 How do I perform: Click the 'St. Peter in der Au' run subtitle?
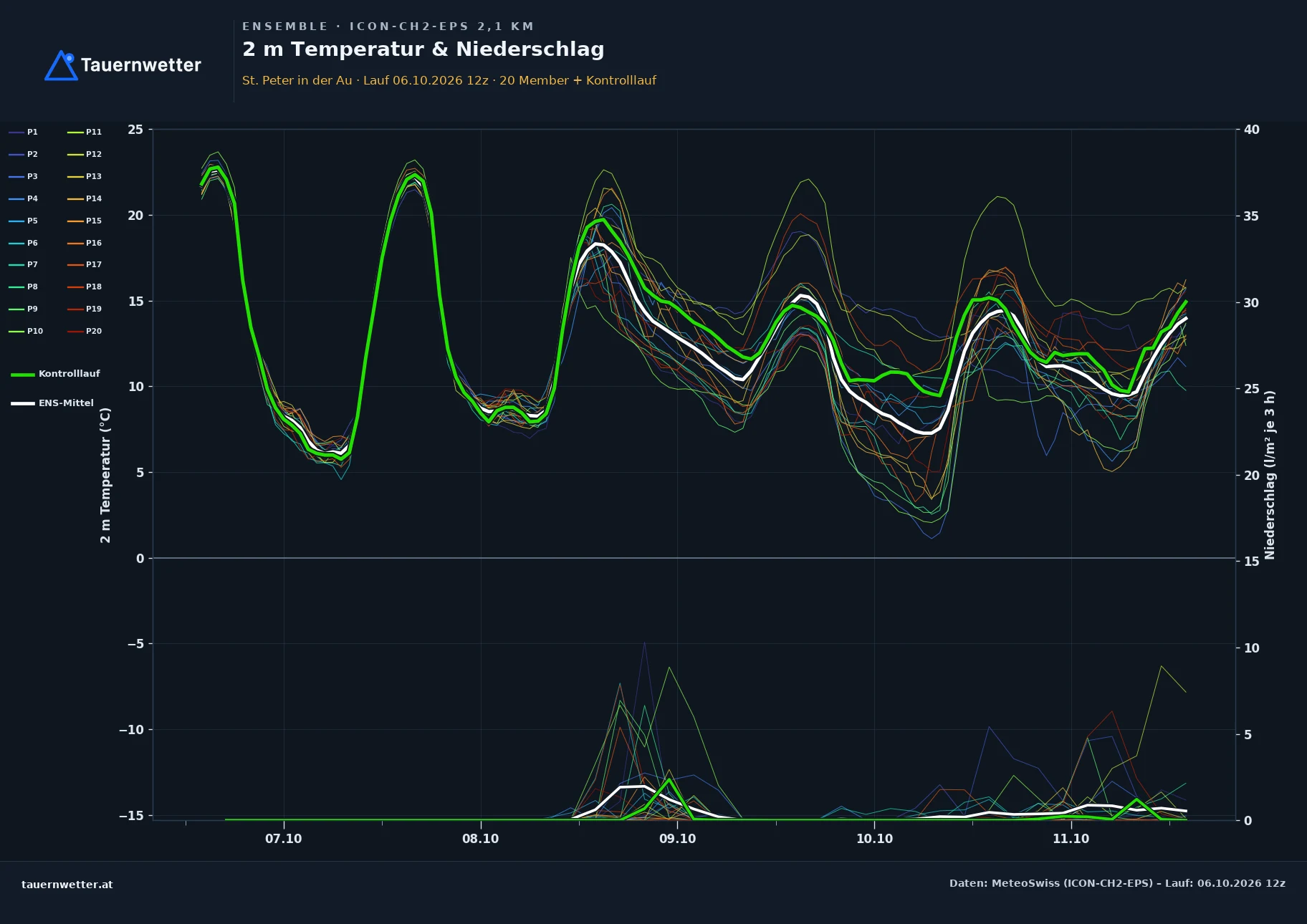pos(449,80)
